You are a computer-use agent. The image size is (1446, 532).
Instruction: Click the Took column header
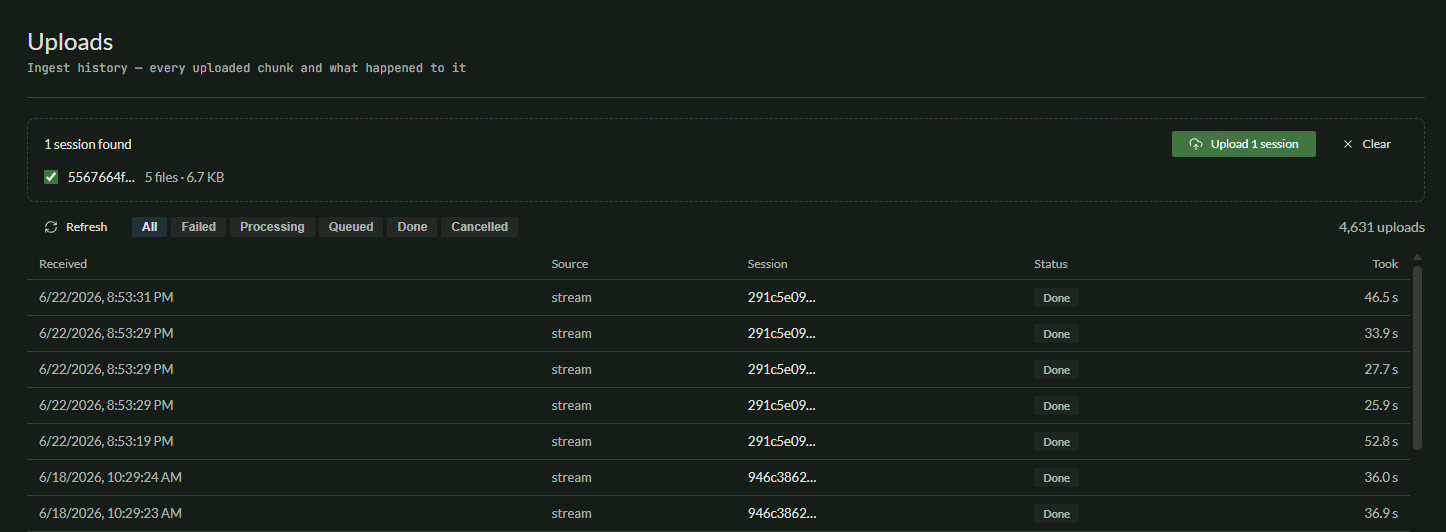1385,264
